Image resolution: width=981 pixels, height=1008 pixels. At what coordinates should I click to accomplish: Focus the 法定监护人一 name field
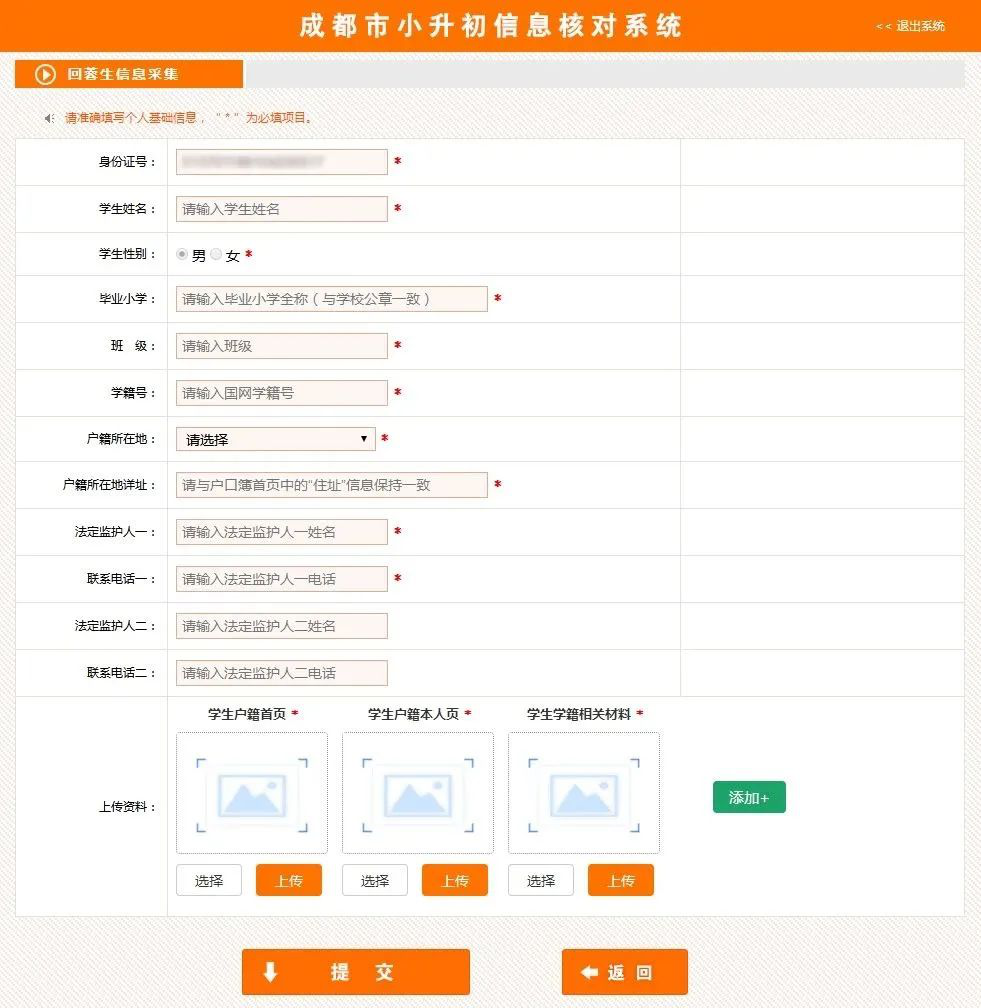tap(282, 532)
